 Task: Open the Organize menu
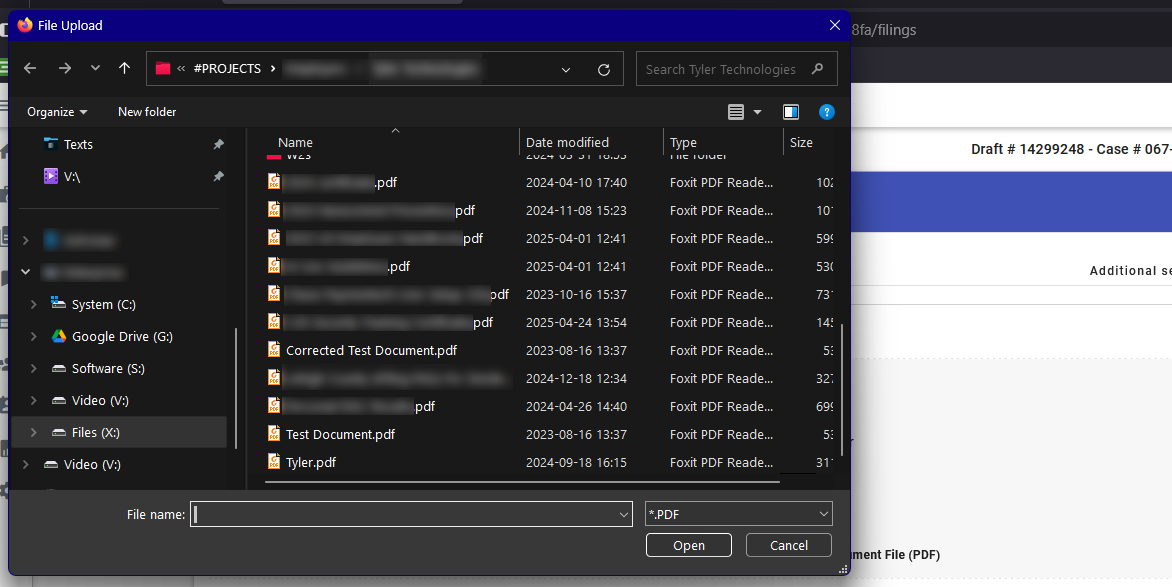57,112
